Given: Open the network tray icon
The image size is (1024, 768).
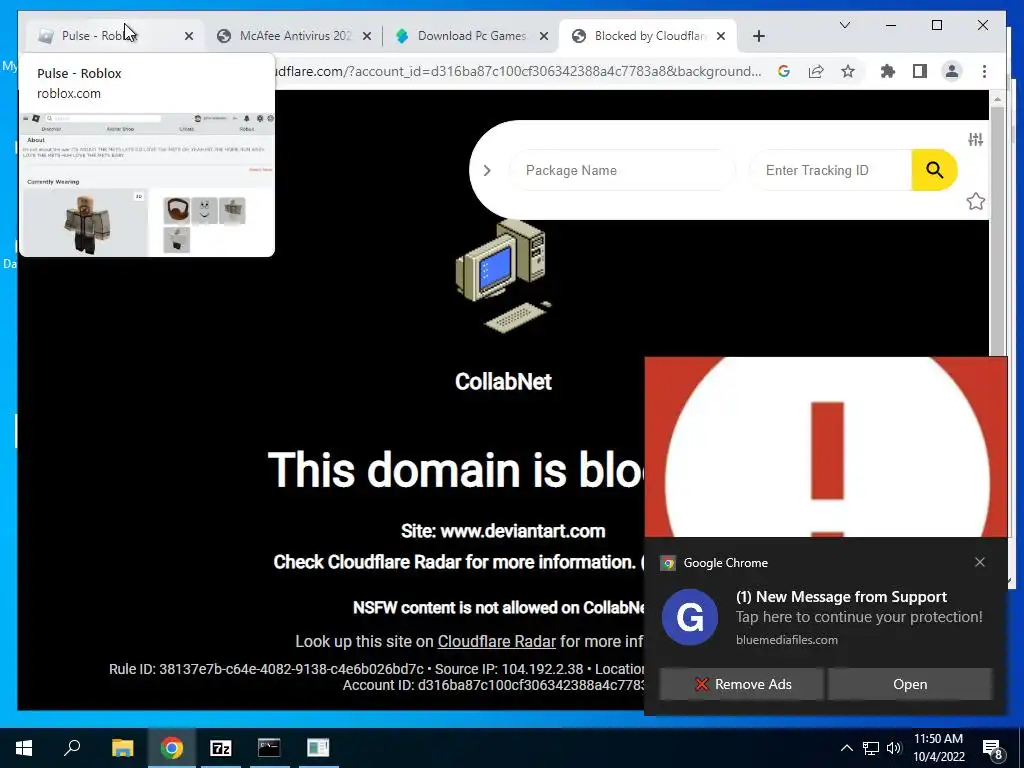Looking at the screenshot, I should click(871, 748).
